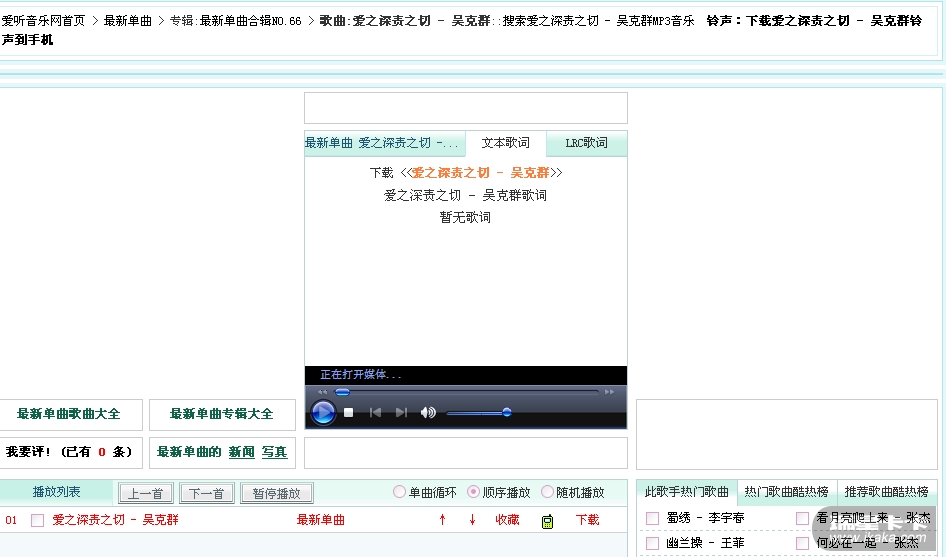Click 最新单曲 in the breadcrumb
946x557 pixels.
coord(127,21)
